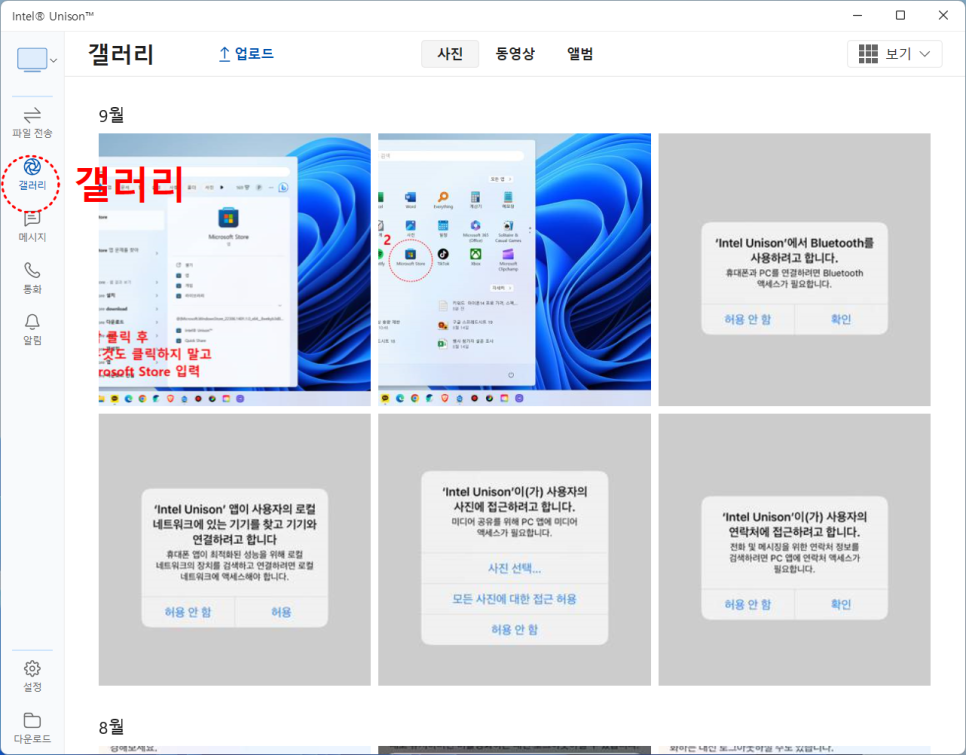This screenshot has height=755, width=966.
Task: Switch to the Albums (앨범) tab
Action: [x=580, y=54]
